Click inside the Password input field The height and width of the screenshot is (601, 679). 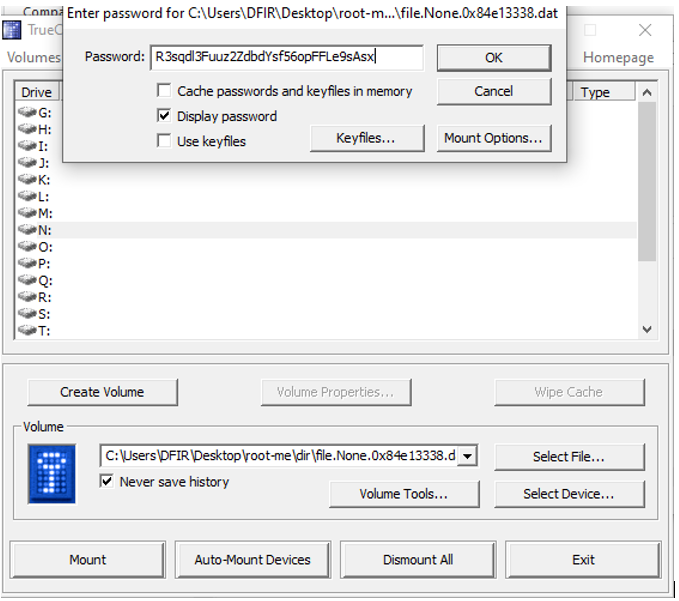click(287, 57)
